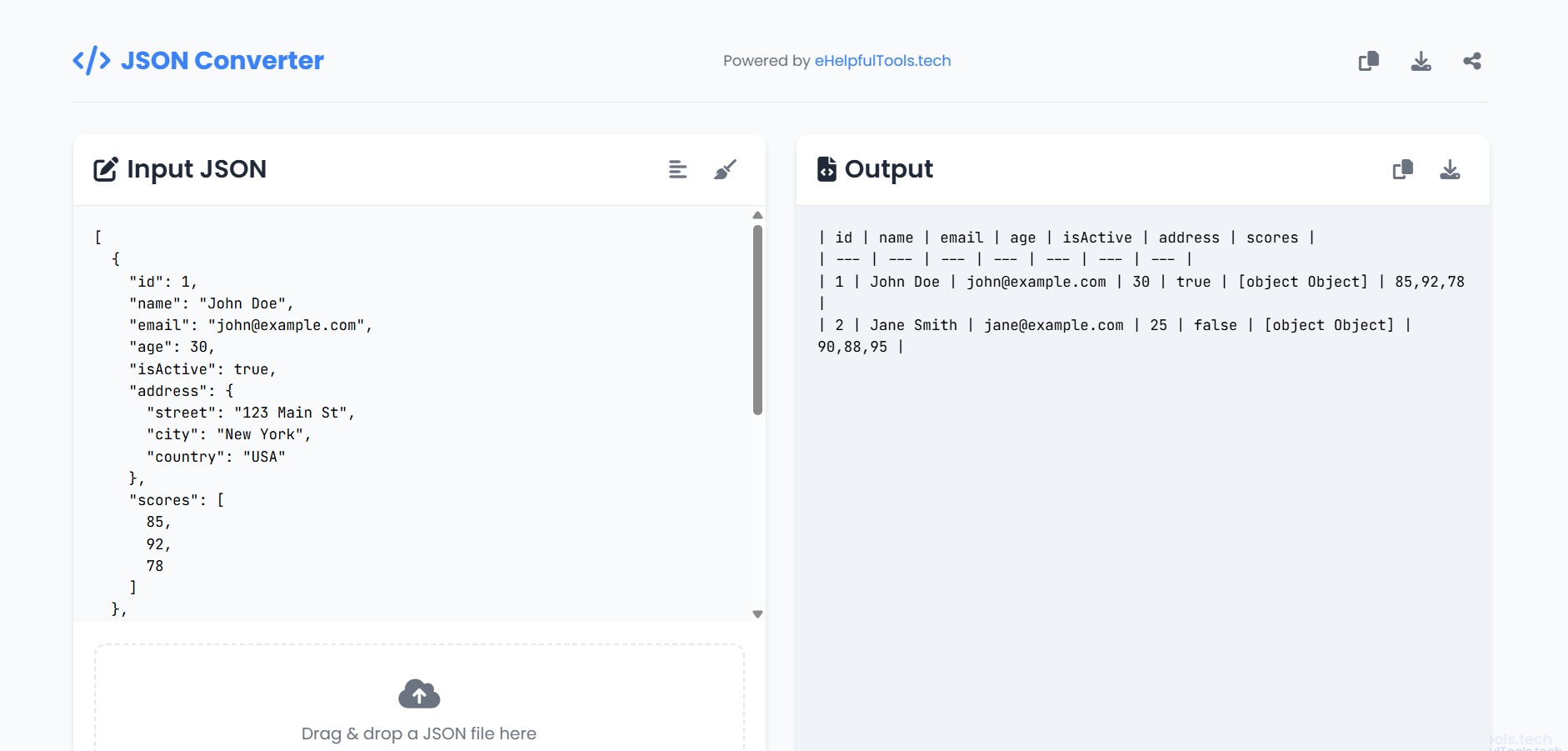Click the "country": "USA" line in the input
The width and height of the screenshot is (1568, 751).
[x=216, y=457]
